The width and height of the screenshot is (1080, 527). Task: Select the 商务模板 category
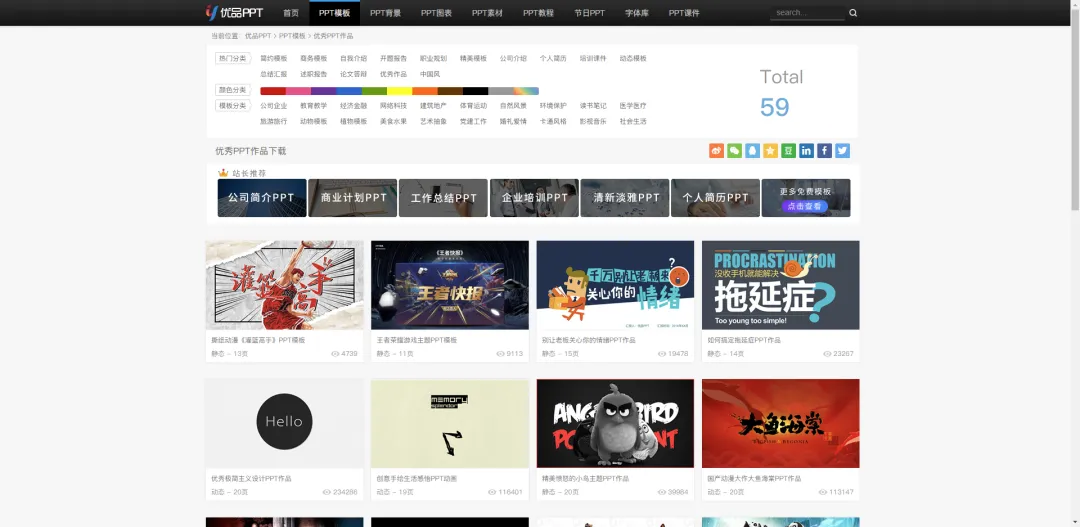tap(313, 59)
